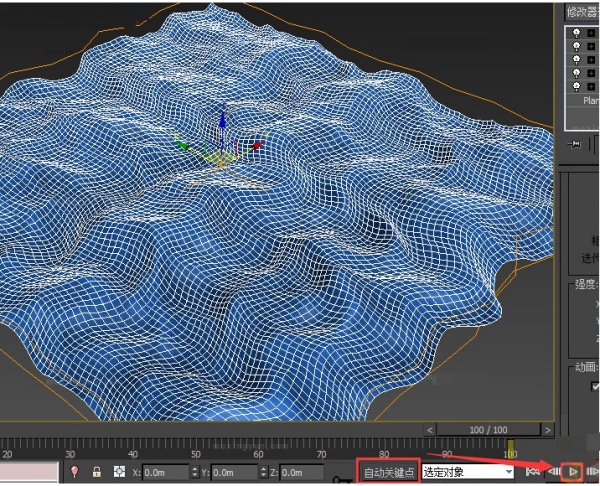Open the 选定对象 key filter dropdown
The width and height of the screenshot is (600, 486).
point(468,471)
